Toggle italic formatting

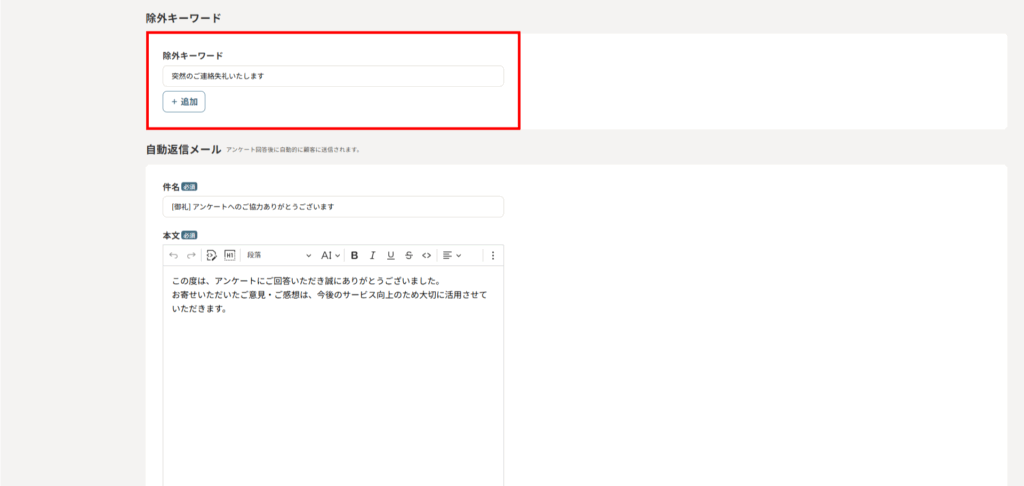[x=372, y=255]
